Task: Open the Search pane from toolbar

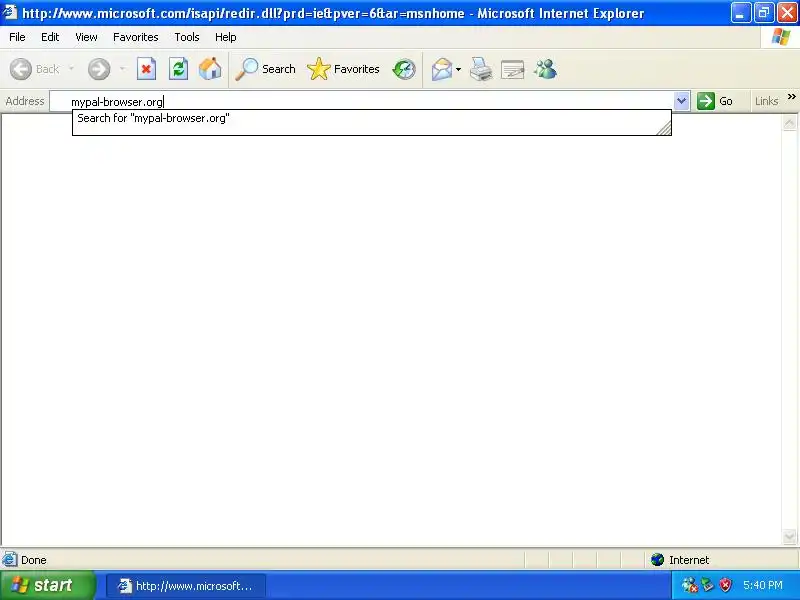Action: click(265, 69)
